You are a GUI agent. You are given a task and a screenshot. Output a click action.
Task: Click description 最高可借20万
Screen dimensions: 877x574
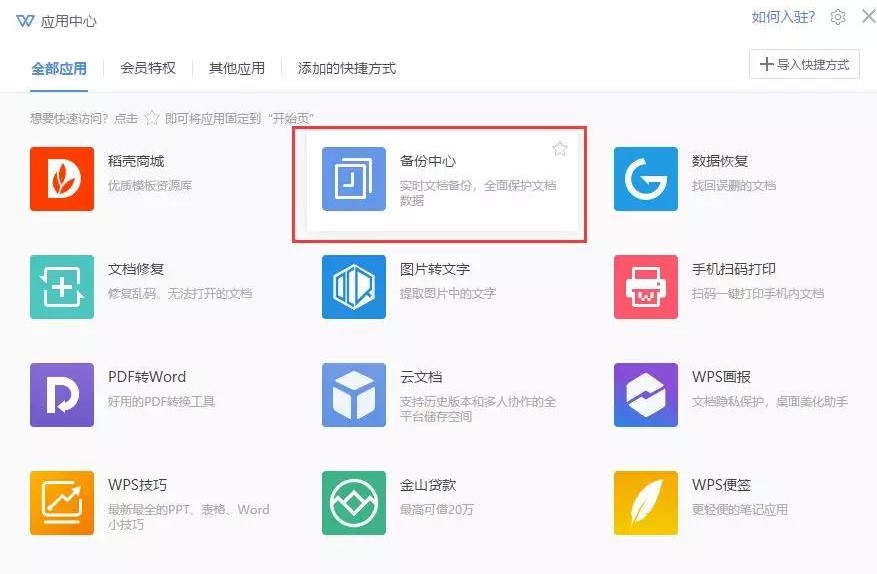click(437, 510)
